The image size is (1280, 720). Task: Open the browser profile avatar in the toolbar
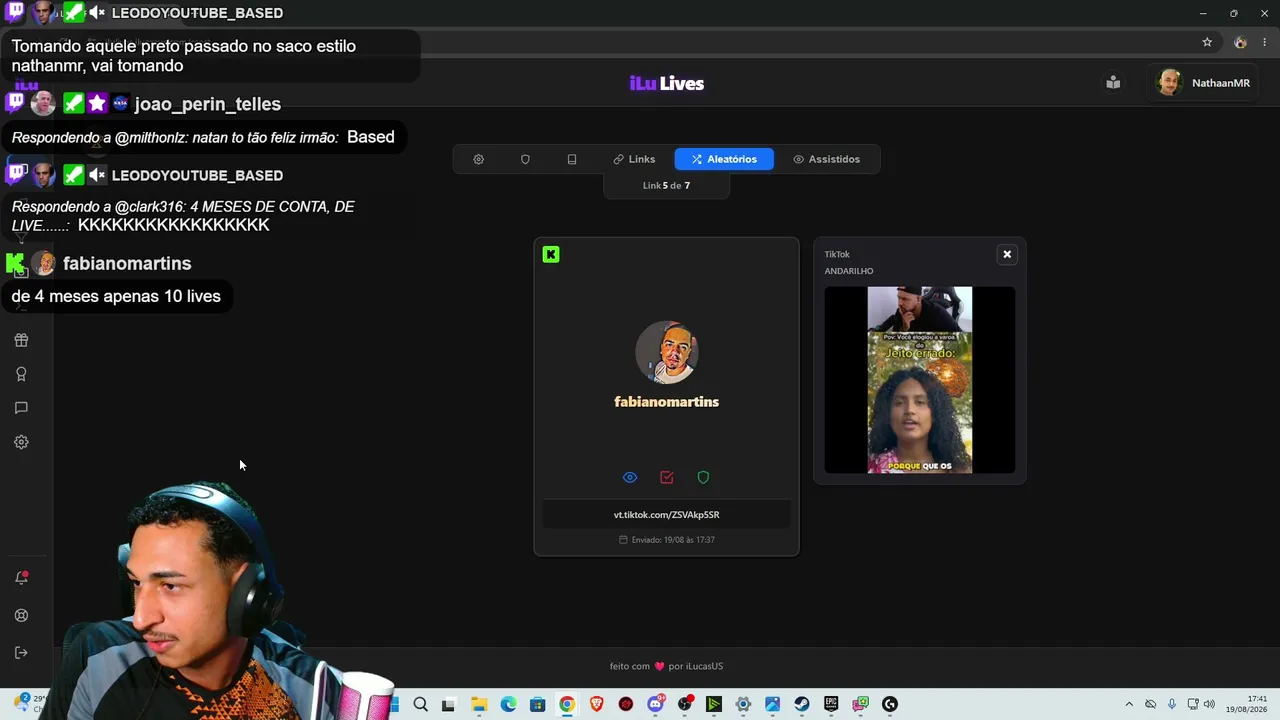coord(1240,42)
